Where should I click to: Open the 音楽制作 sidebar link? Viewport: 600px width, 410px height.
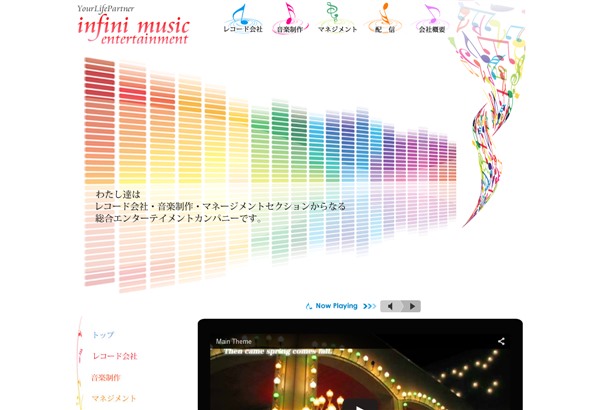[106, 378]
